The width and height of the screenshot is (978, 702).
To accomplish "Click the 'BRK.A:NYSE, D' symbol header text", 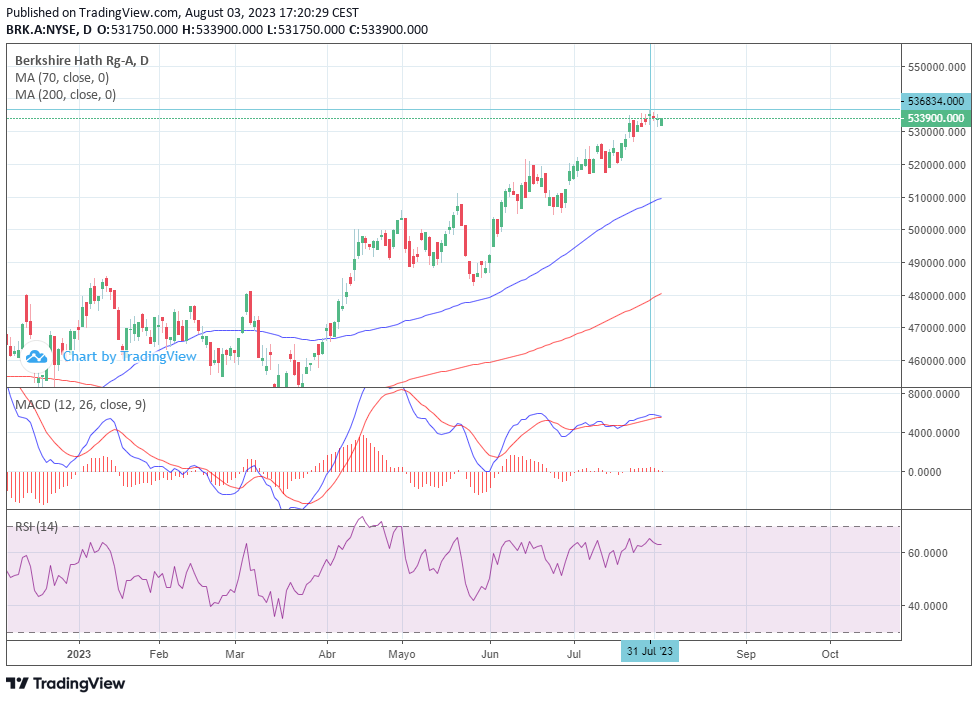I will pos(49,29).
